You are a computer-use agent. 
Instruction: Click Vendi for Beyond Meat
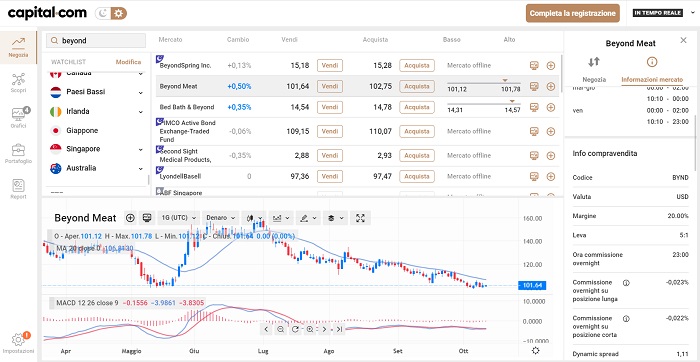point(329,86)
